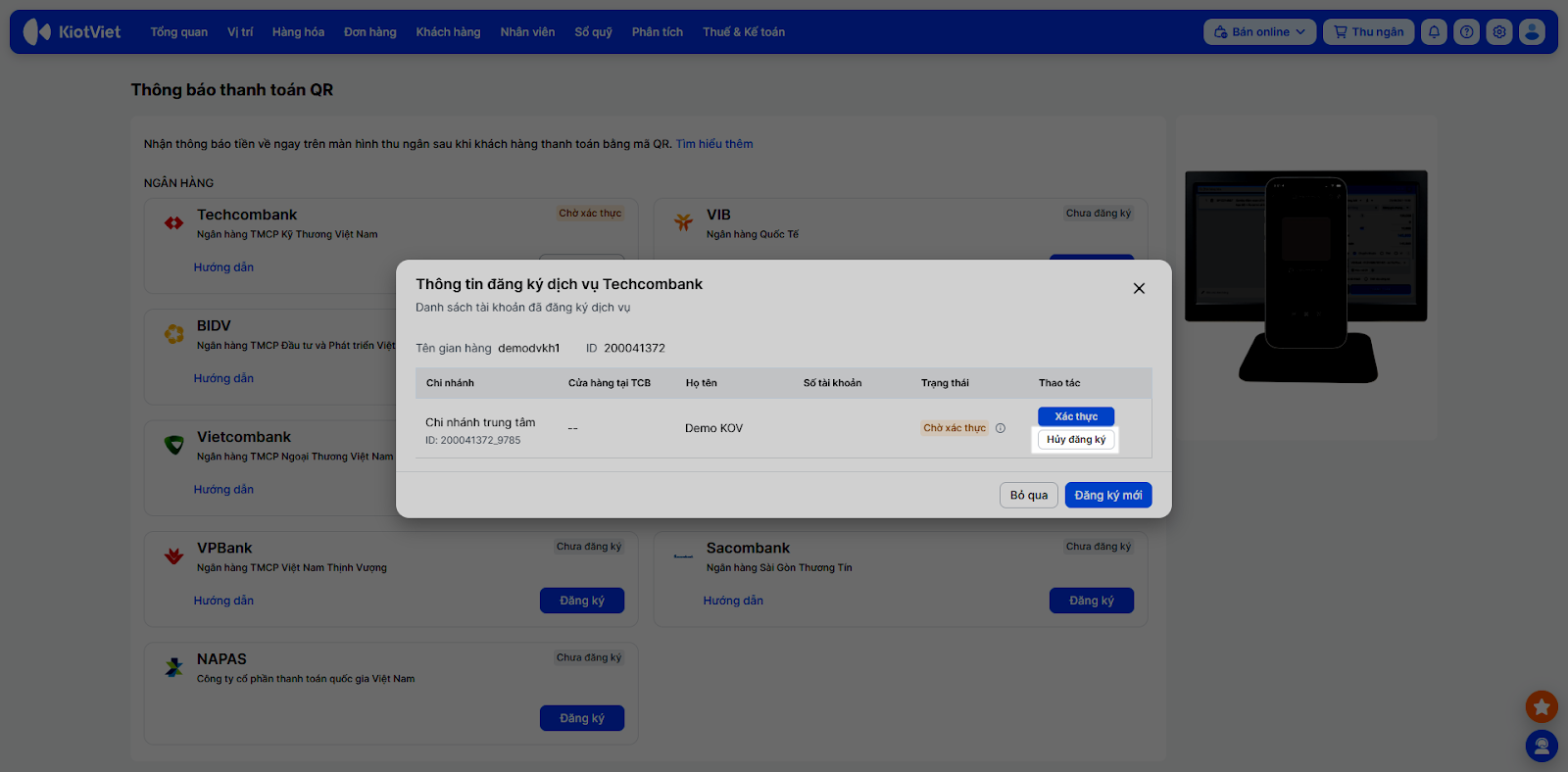Click the VPBank Đăng ký button
The height and width of the screenshot is (772, 1568).
coord(582,601)
